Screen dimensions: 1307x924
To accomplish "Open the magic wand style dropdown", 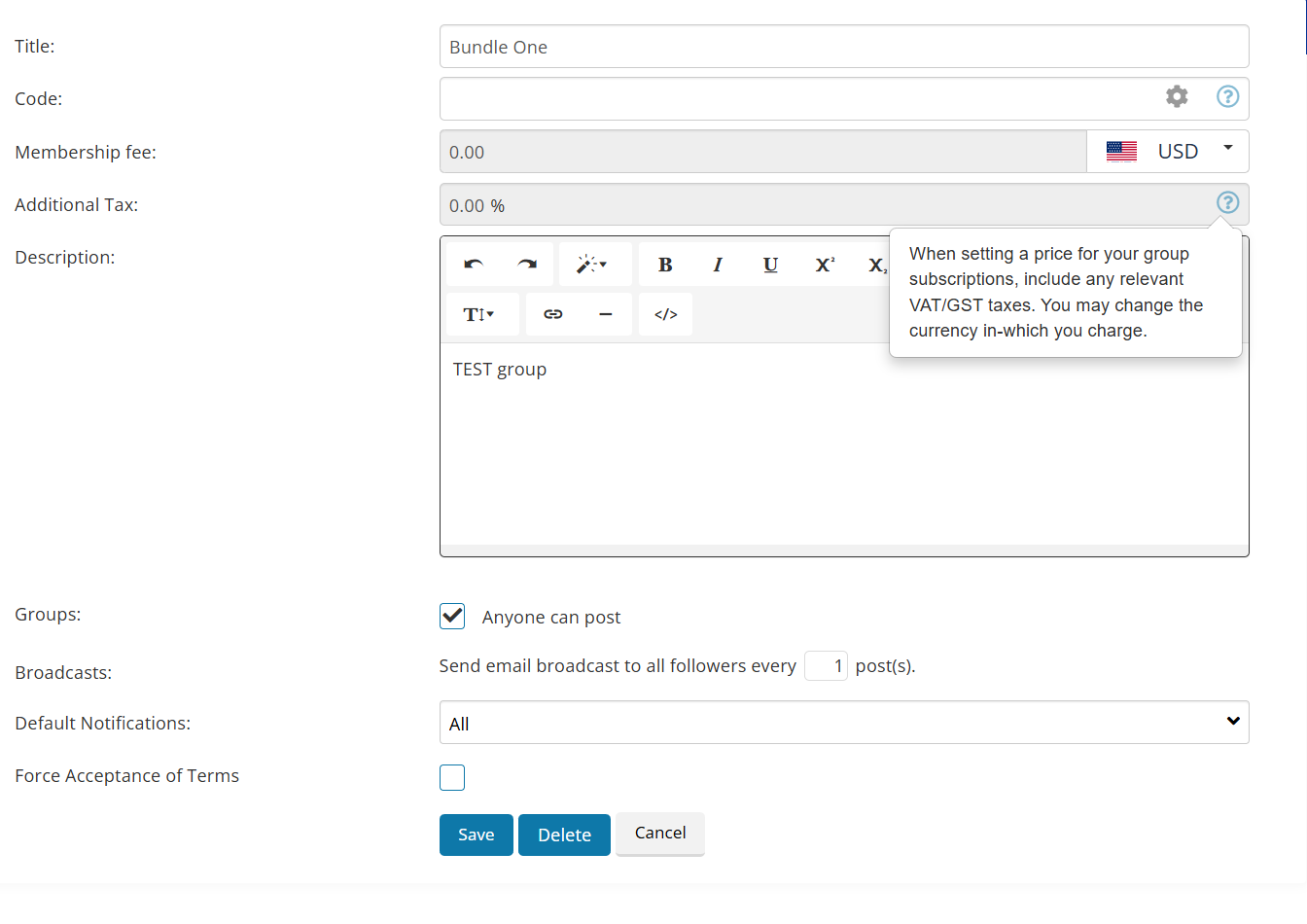I will (591, 265).
